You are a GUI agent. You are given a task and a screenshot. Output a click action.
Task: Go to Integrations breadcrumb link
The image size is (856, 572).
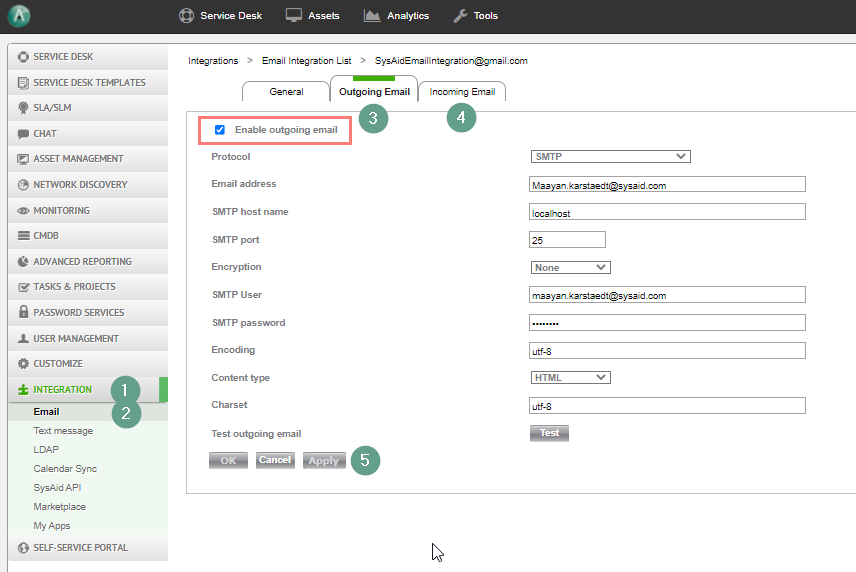coord(213,61)
